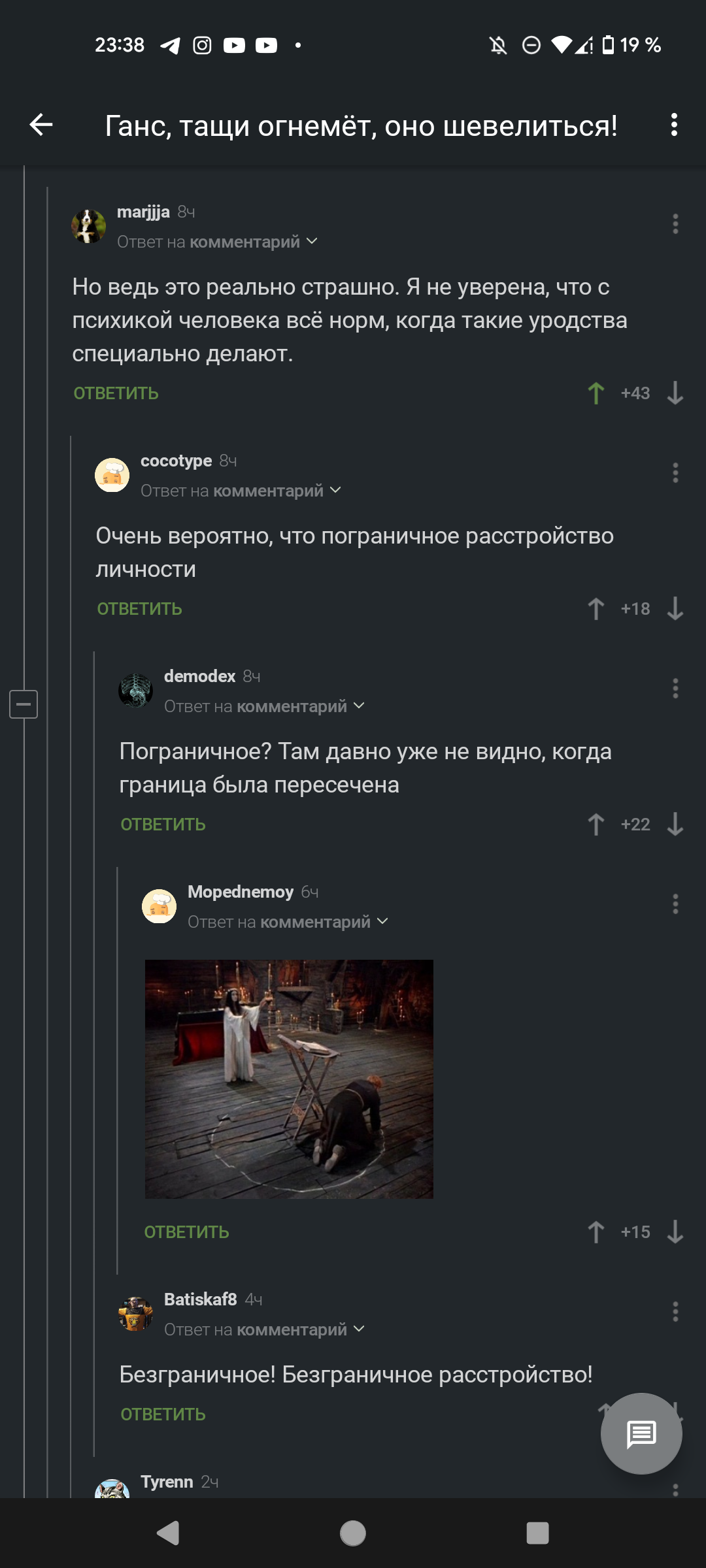Viewport: 706px width, 1568px height.
Task: Open the post overflow menu in header
Action: click(674, 125)
